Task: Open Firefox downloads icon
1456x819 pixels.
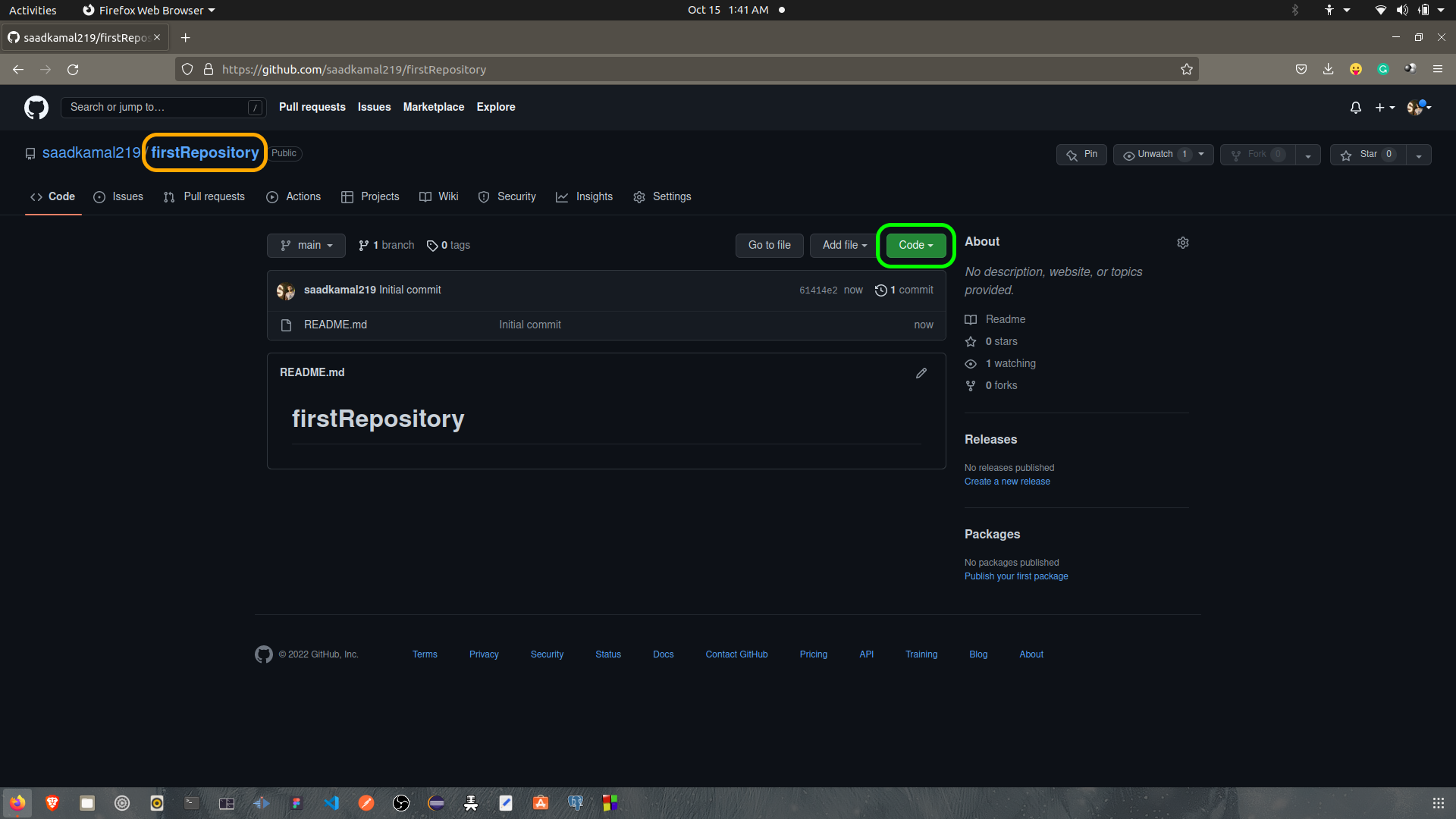Action: (1328, 69)
